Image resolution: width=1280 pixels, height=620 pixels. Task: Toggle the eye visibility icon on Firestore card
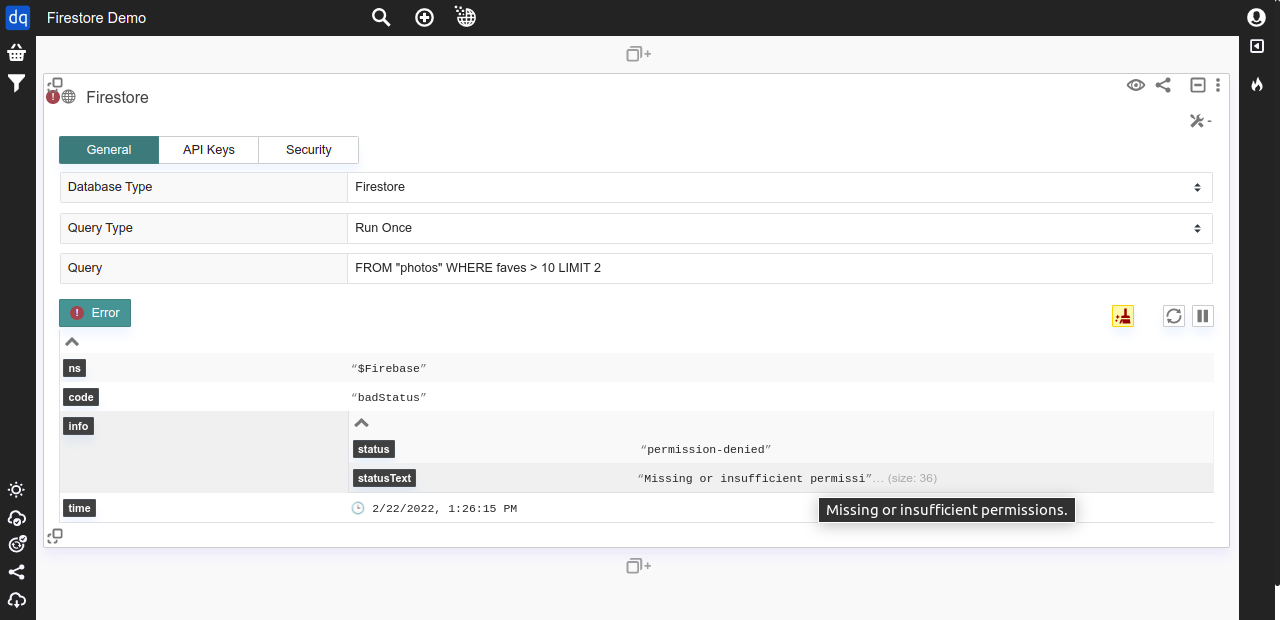pos(1136,85)
